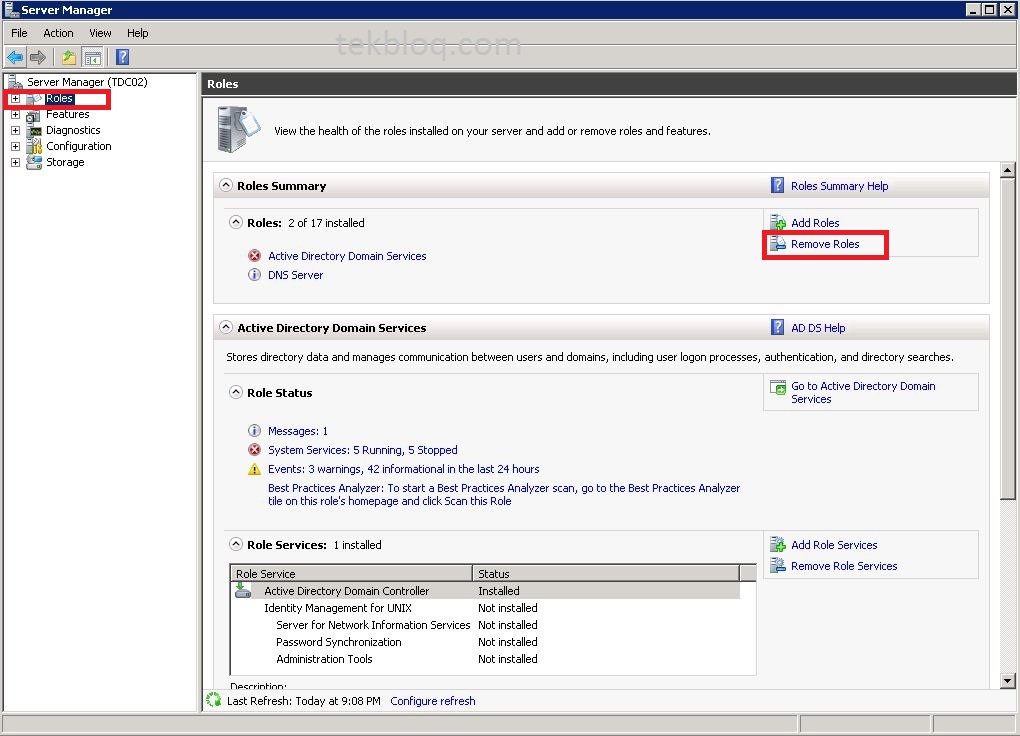
Task: Expand the Features tree node
Action: (16, 115)
